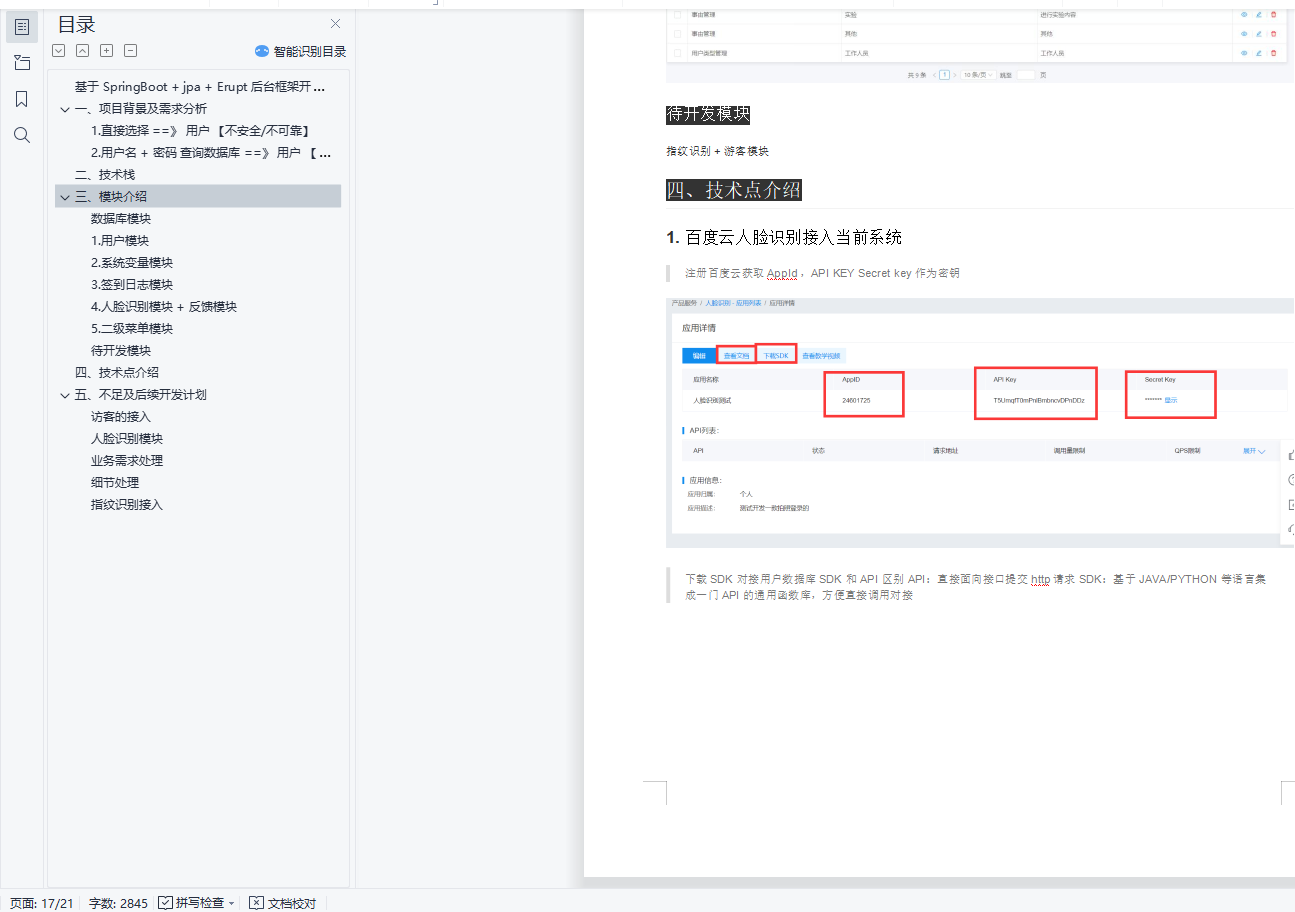The image size is (1295, 912).
Task: Toggle 拼写检查 spell check in status bar
Action: point(191,903)
